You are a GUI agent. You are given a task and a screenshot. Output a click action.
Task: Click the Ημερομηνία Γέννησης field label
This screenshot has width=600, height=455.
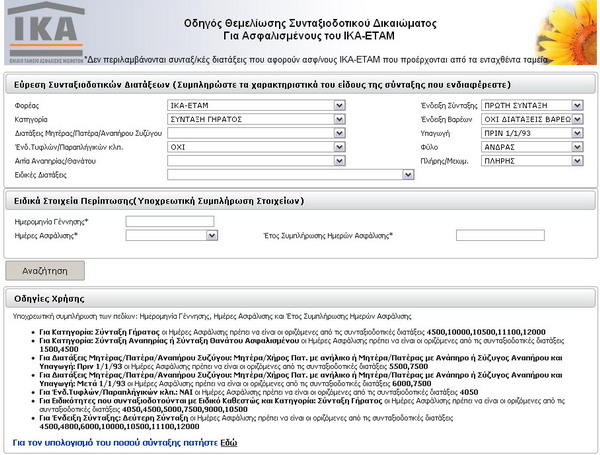coord(51,222)
